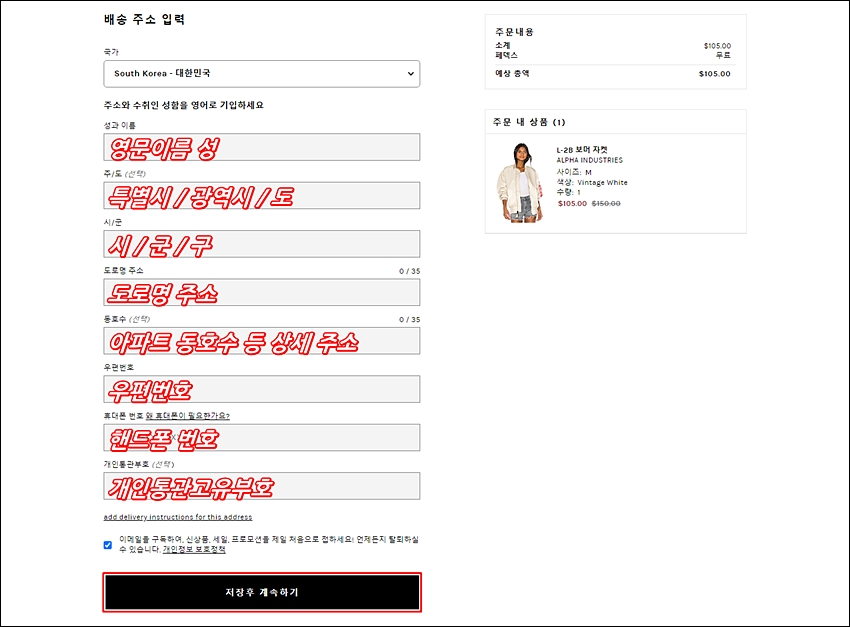Click the L-2B bomber jacket product name
The width and height of the screenshot is (850, 627).
582,150
